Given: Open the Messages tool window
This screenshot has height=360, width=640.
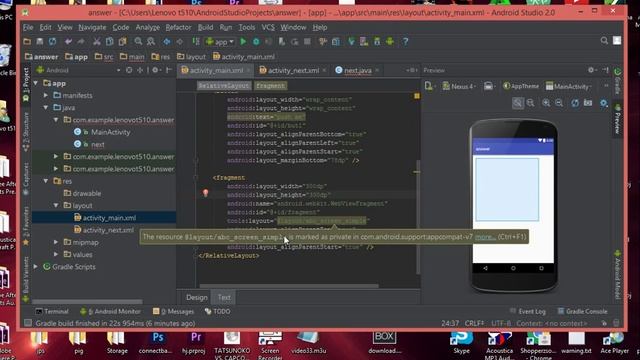Looking at the screenshot, I should coord(173,311).
